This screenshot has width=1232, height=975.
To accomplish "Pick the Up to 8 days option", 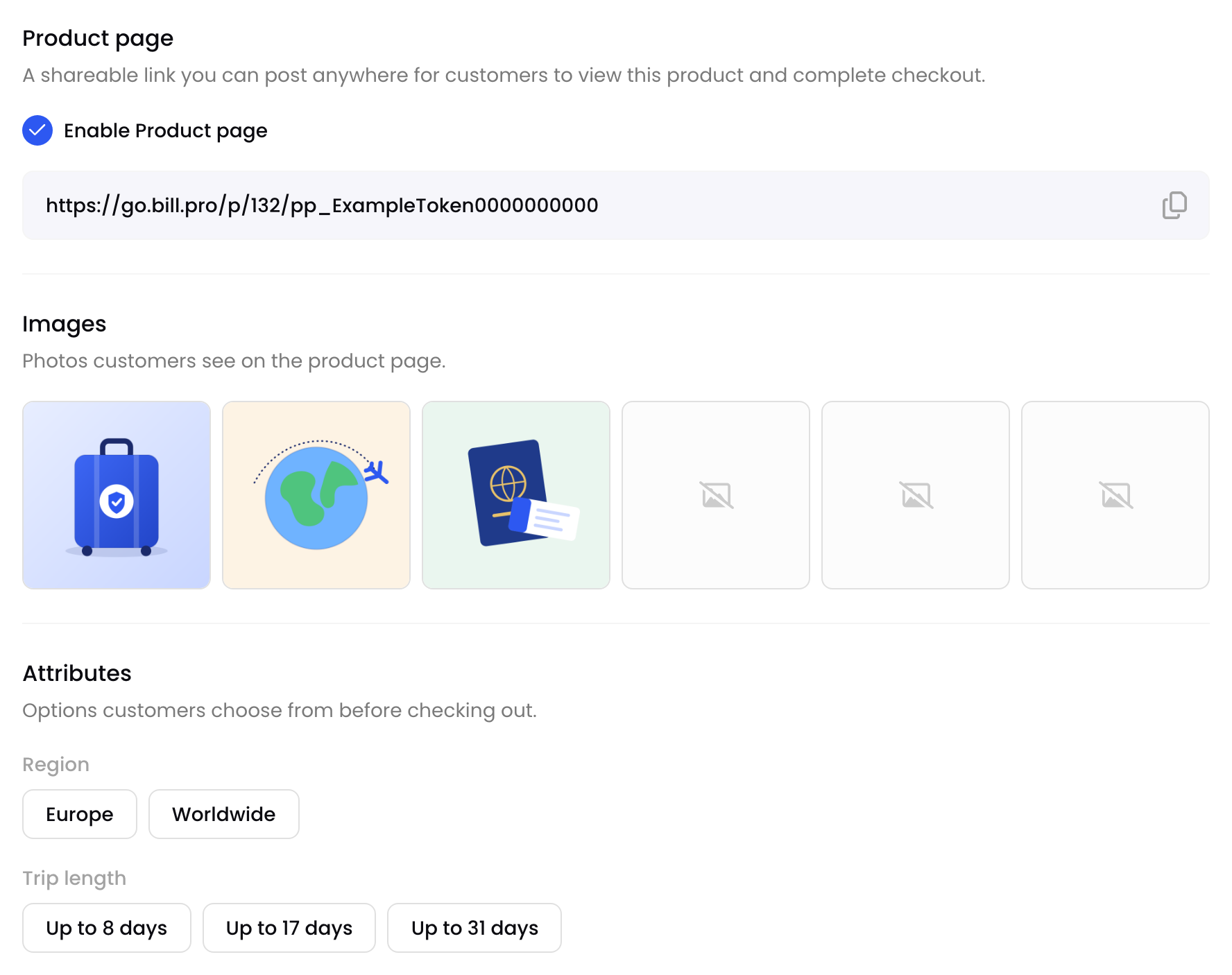I will pyautogui.click(x=107, y=928).
